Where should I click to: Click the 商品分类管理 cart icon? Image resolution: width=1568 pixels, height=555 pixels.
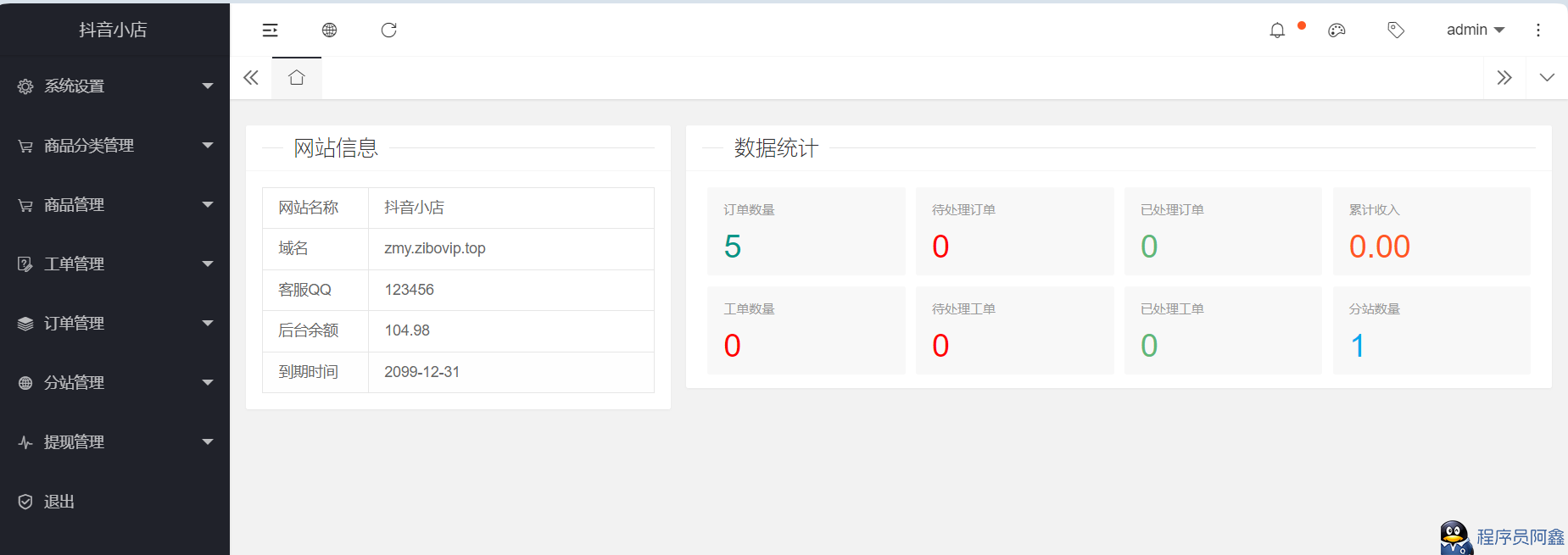click(x=25, y=146)
